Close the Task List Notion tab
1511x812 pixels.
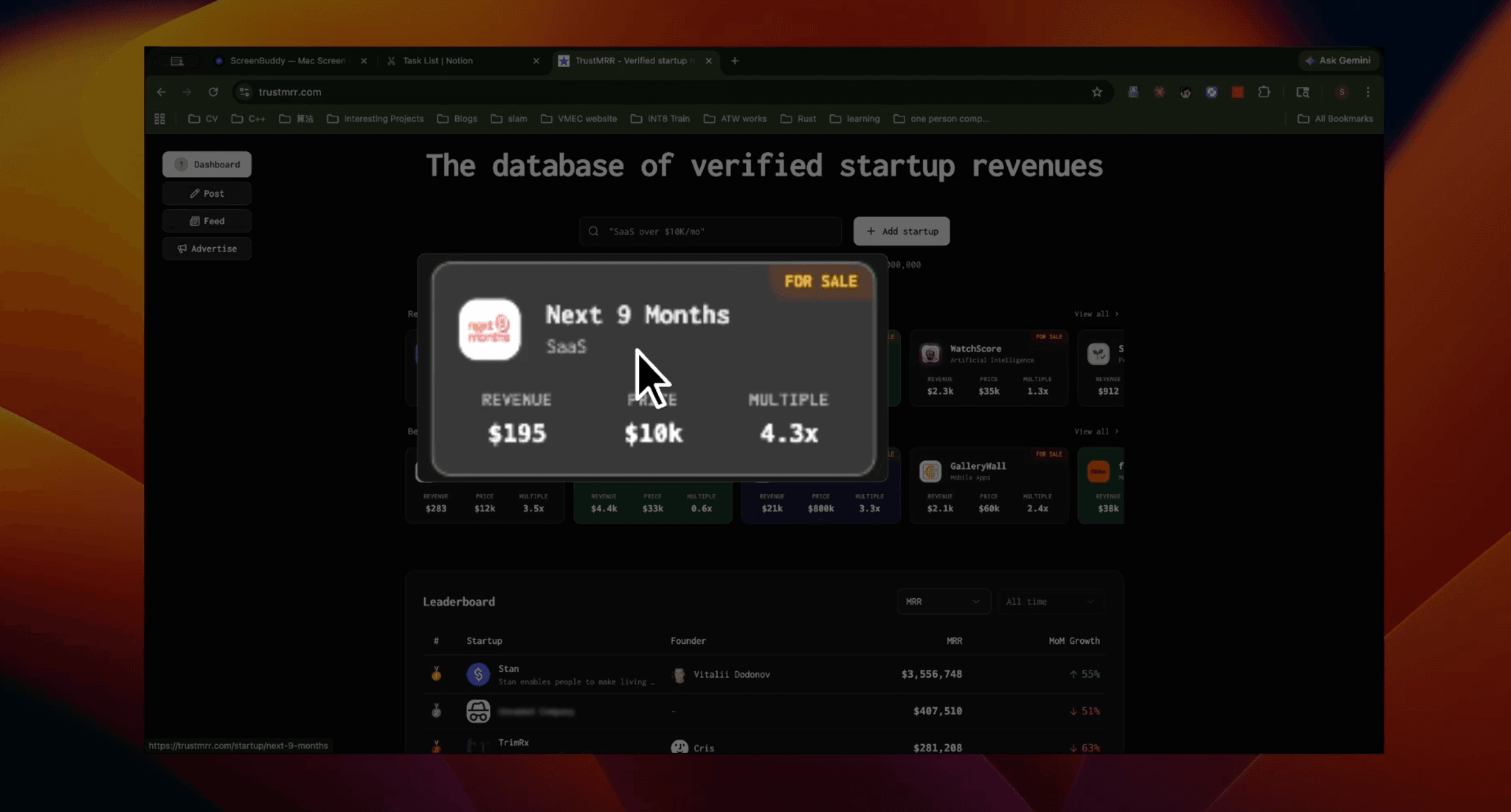tap(536, 61)
